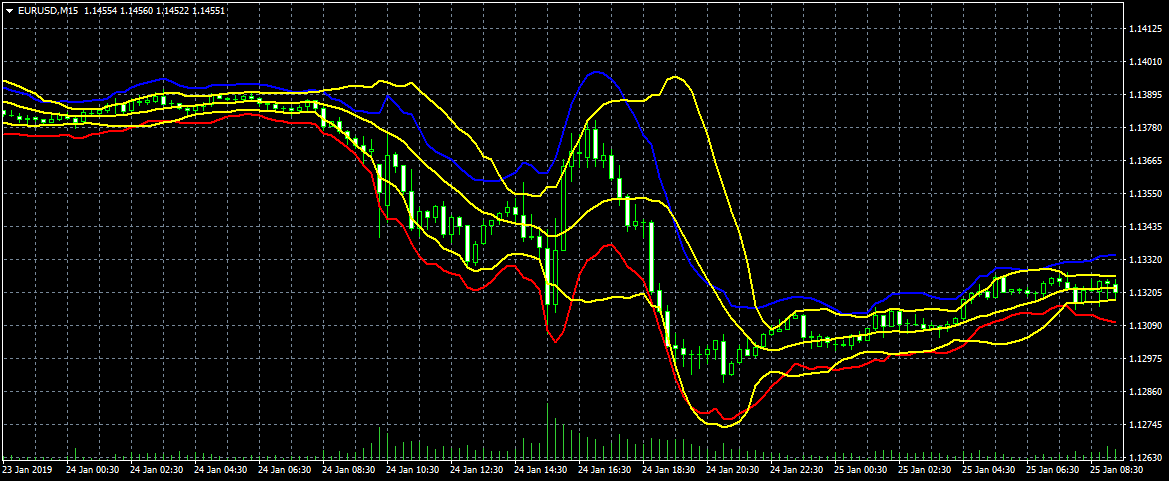Click the 24 Jan 22:30 time label
Viewport: 1169px width, 481px height.
coord(798,471)
